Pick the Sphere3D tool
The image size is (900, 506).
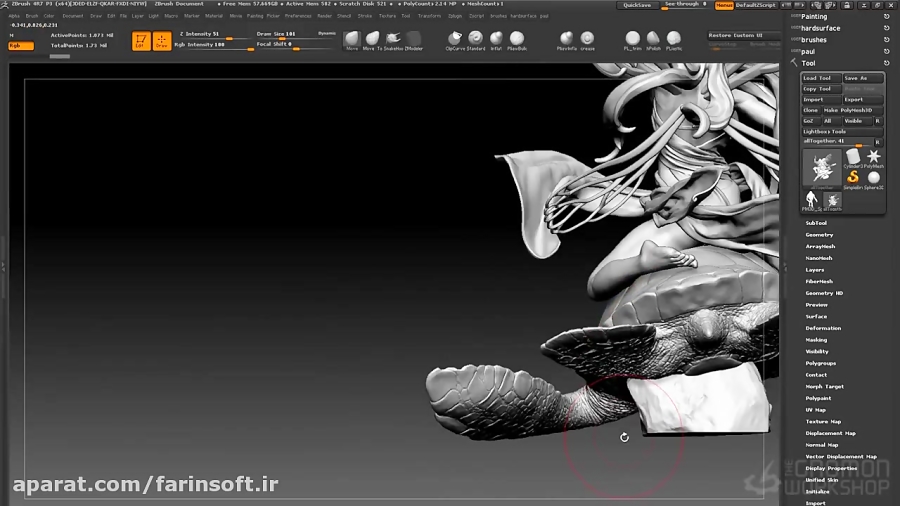[874, 179]
